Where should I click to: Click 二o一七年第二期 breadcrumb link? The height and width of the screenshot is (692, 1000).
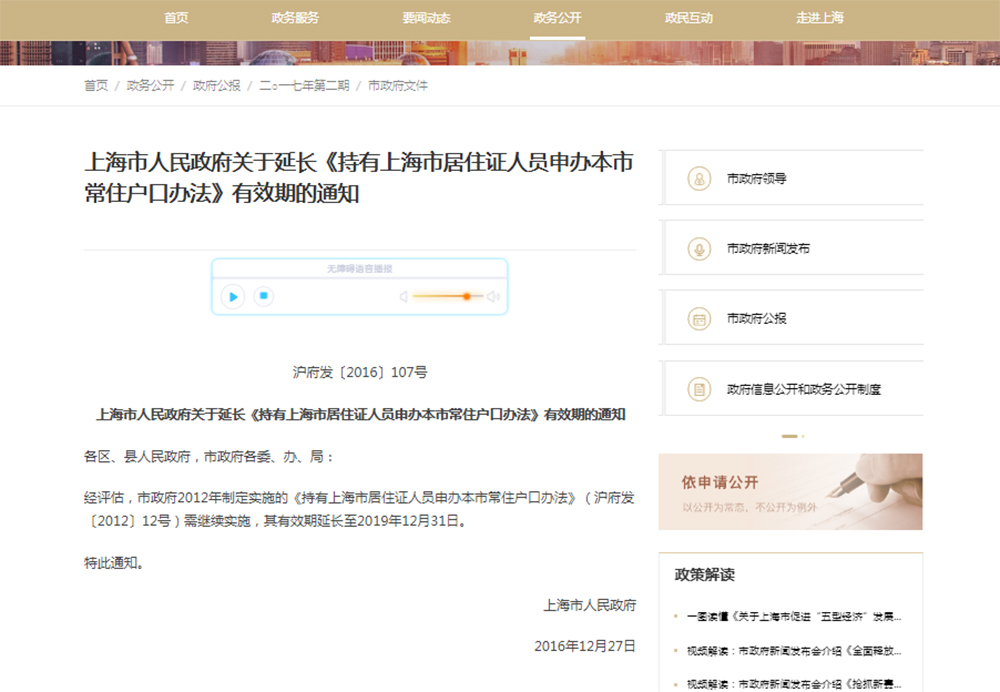(x=304, y=86)
